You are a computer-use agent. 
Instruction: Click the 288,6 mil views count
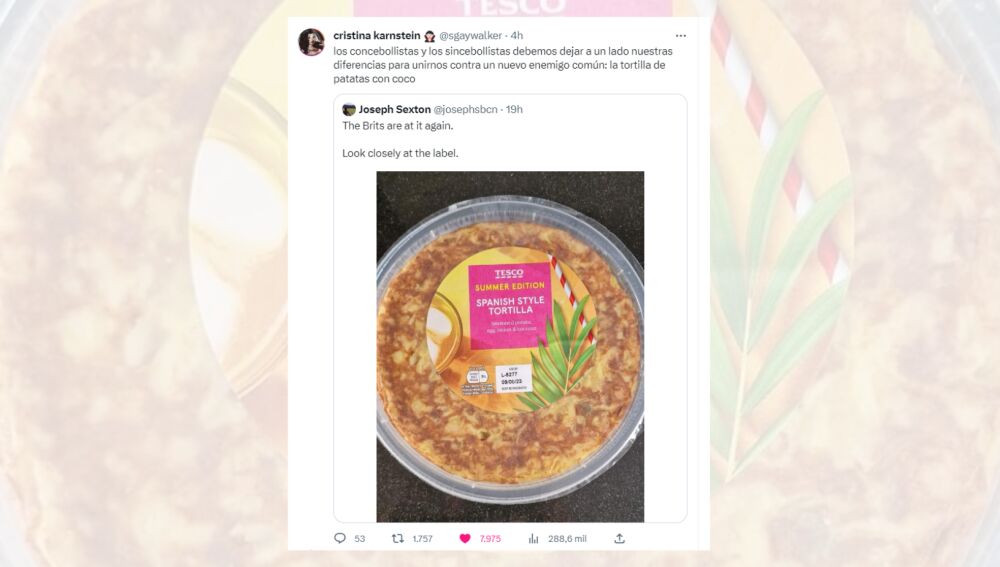tap(567, 538)
